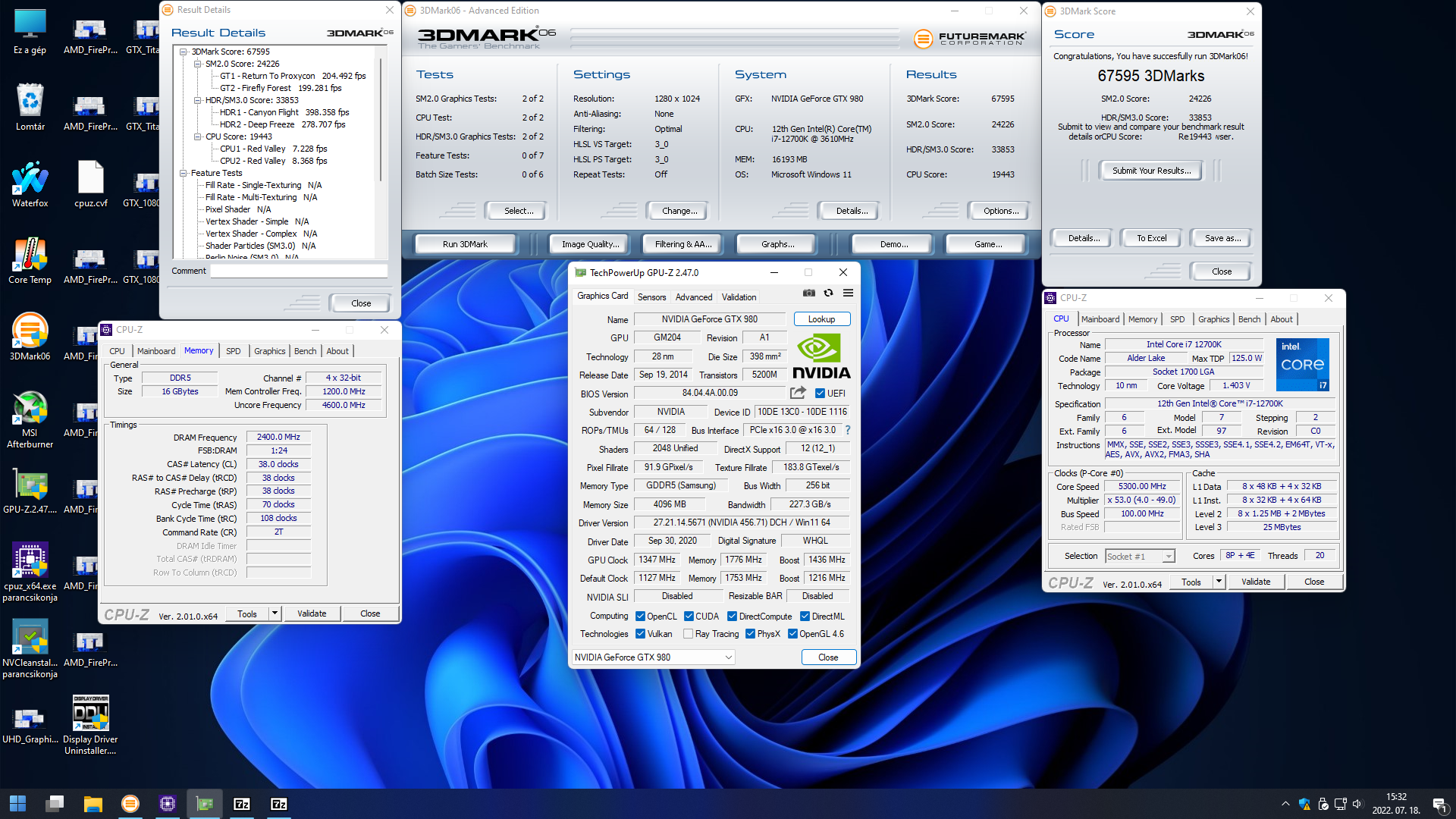The width and height of the screenshot is (1456, 819).
Task: Open the Waterfox desktop icon
Action: click(x=30, y=184)
